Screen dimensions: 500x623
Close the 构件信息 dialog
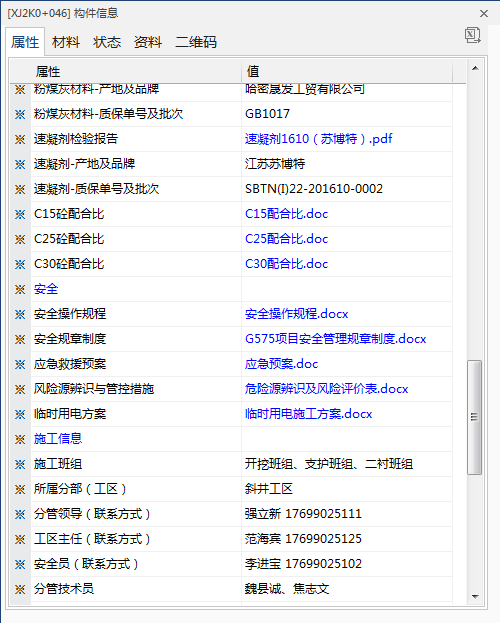click(x=484, y=14)
